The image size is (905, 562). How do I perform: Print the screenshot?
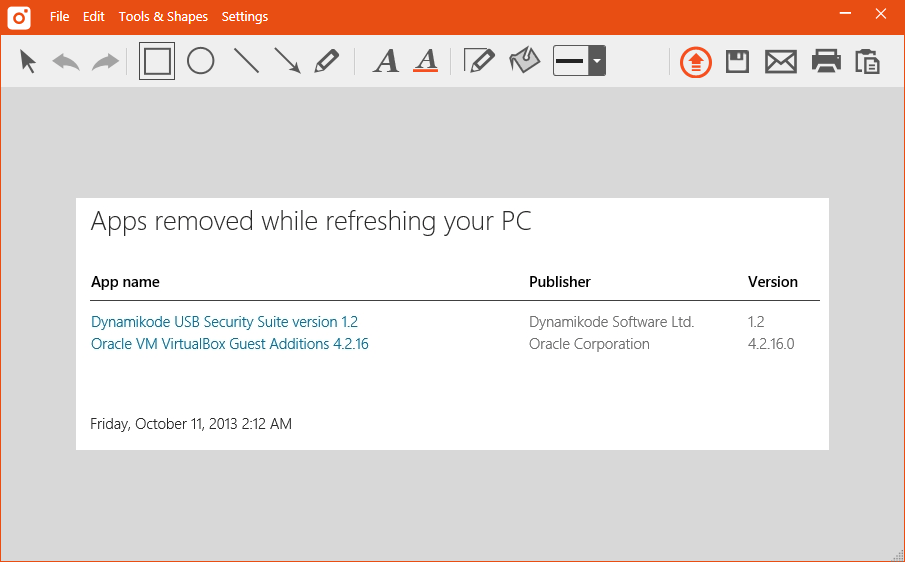(x=826, y=61)
